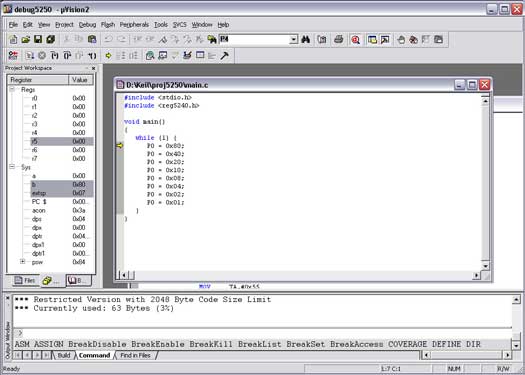
Task: Click the Open file folder icon
Action: pyautogui.click(x=26, y=40)
